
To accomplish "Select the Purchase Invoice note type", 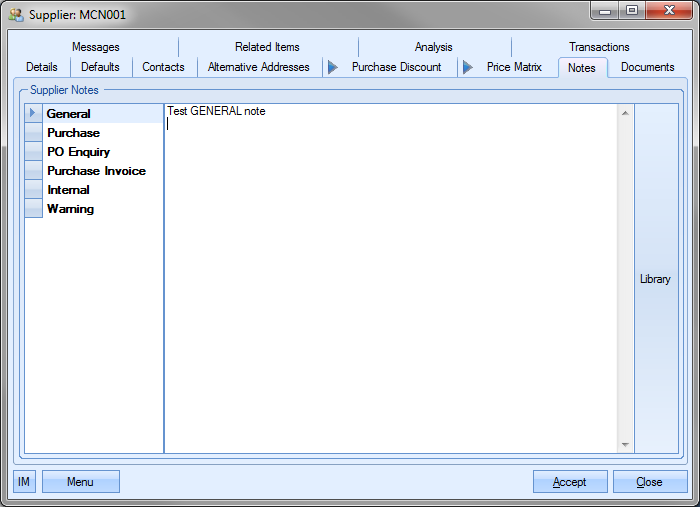I will pos(103,171).
